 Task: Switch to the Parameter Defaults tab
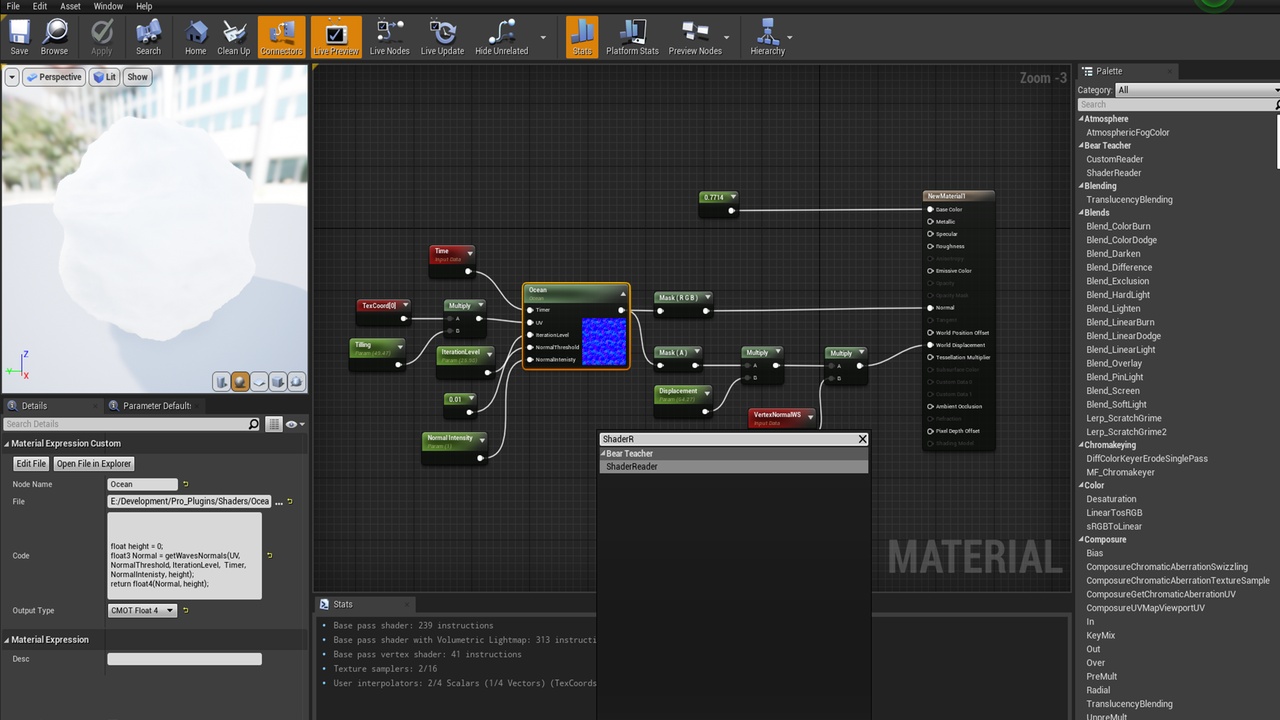[x=155, y=406]
